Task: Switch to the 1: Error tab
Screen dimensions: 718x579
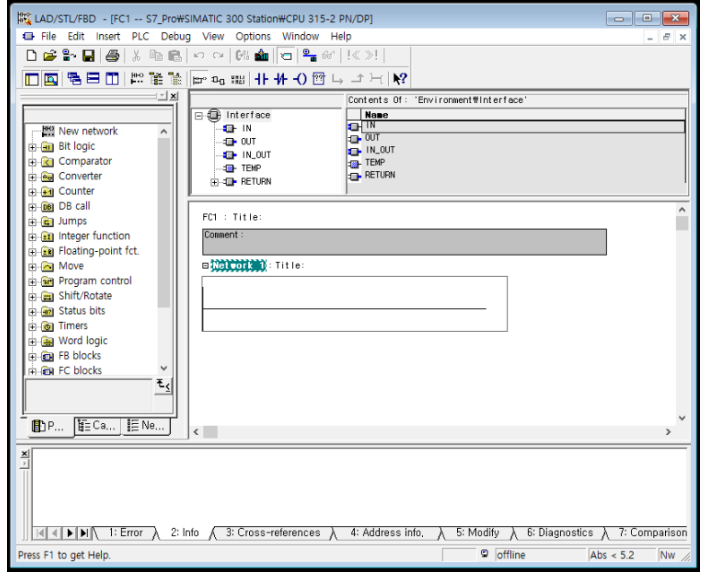Action: (x=125, y=533)
